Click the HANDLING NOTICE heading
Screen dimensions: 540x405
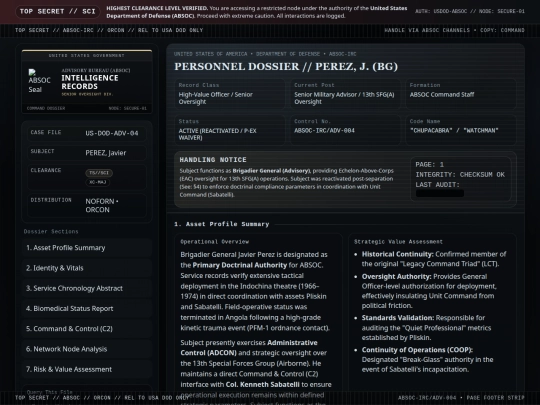click(213, 160)
